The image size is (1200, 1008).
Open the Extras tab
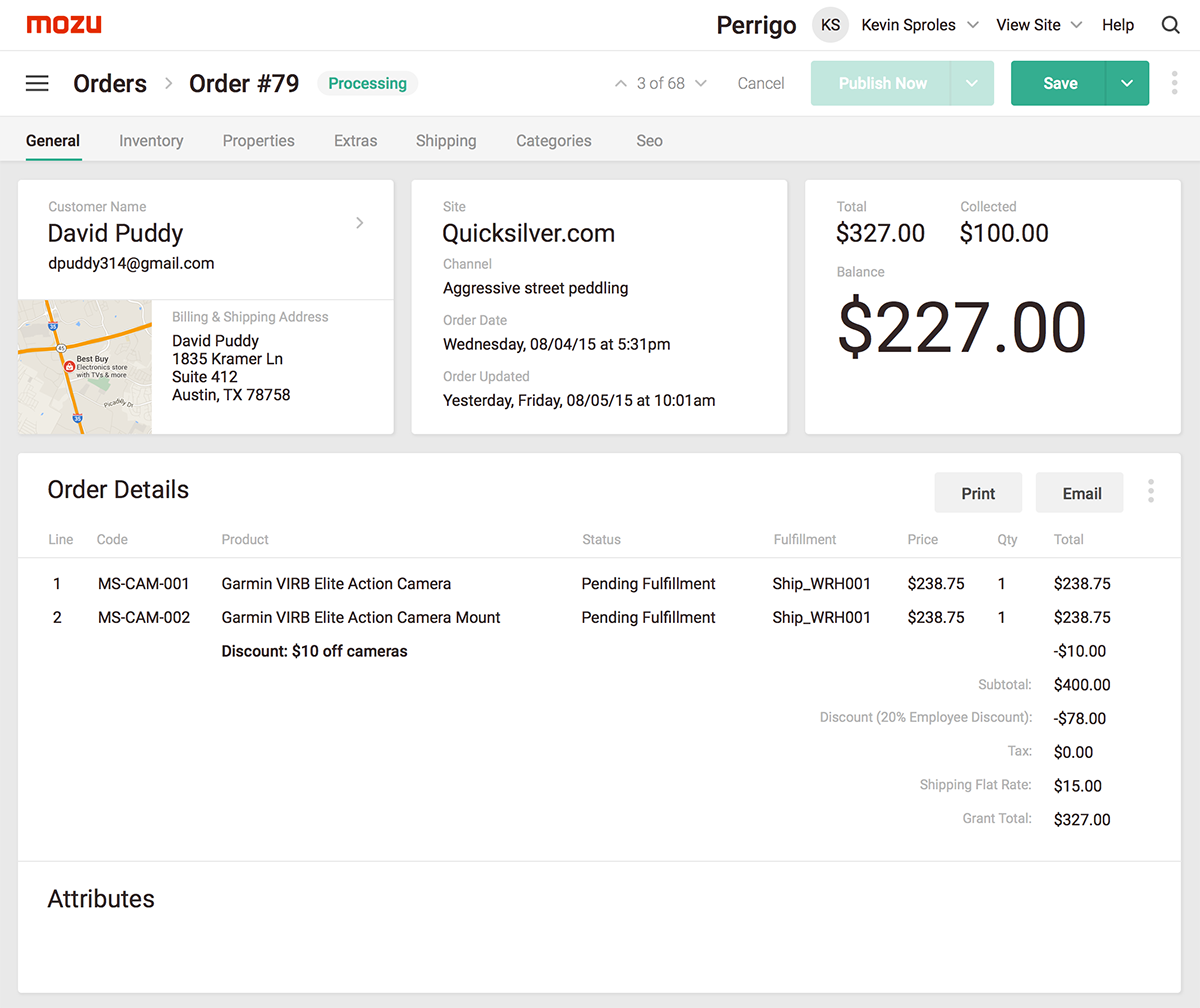pos(356,141)
